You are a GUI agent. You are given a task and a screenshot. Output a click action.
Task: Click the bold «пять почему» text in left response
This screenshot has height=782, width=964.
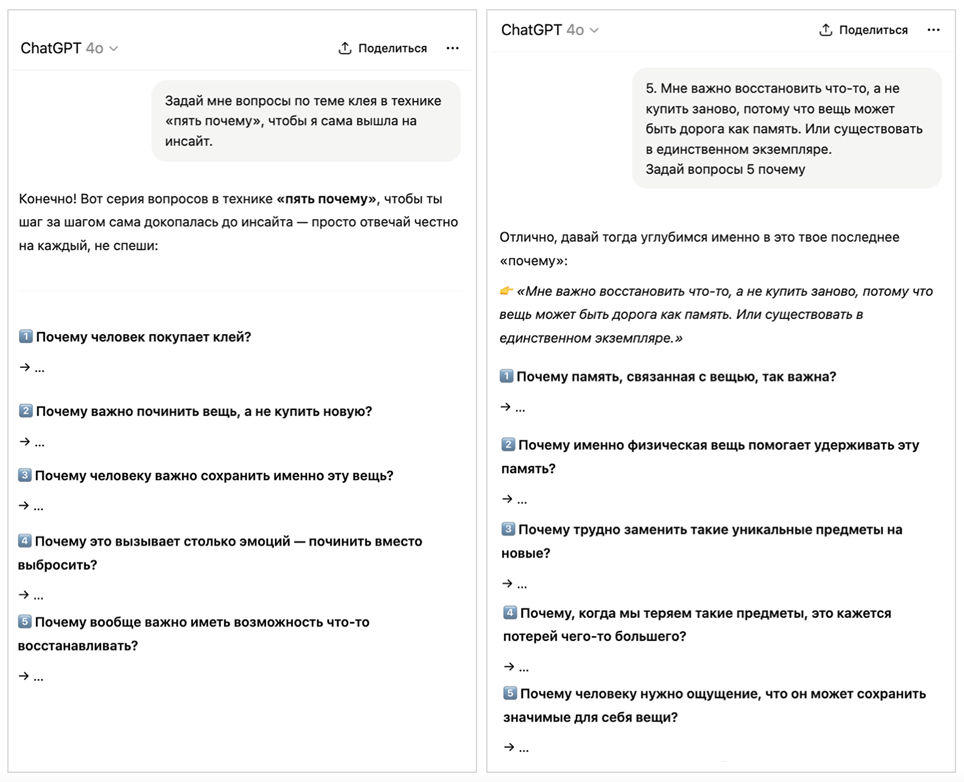[326, 198]
